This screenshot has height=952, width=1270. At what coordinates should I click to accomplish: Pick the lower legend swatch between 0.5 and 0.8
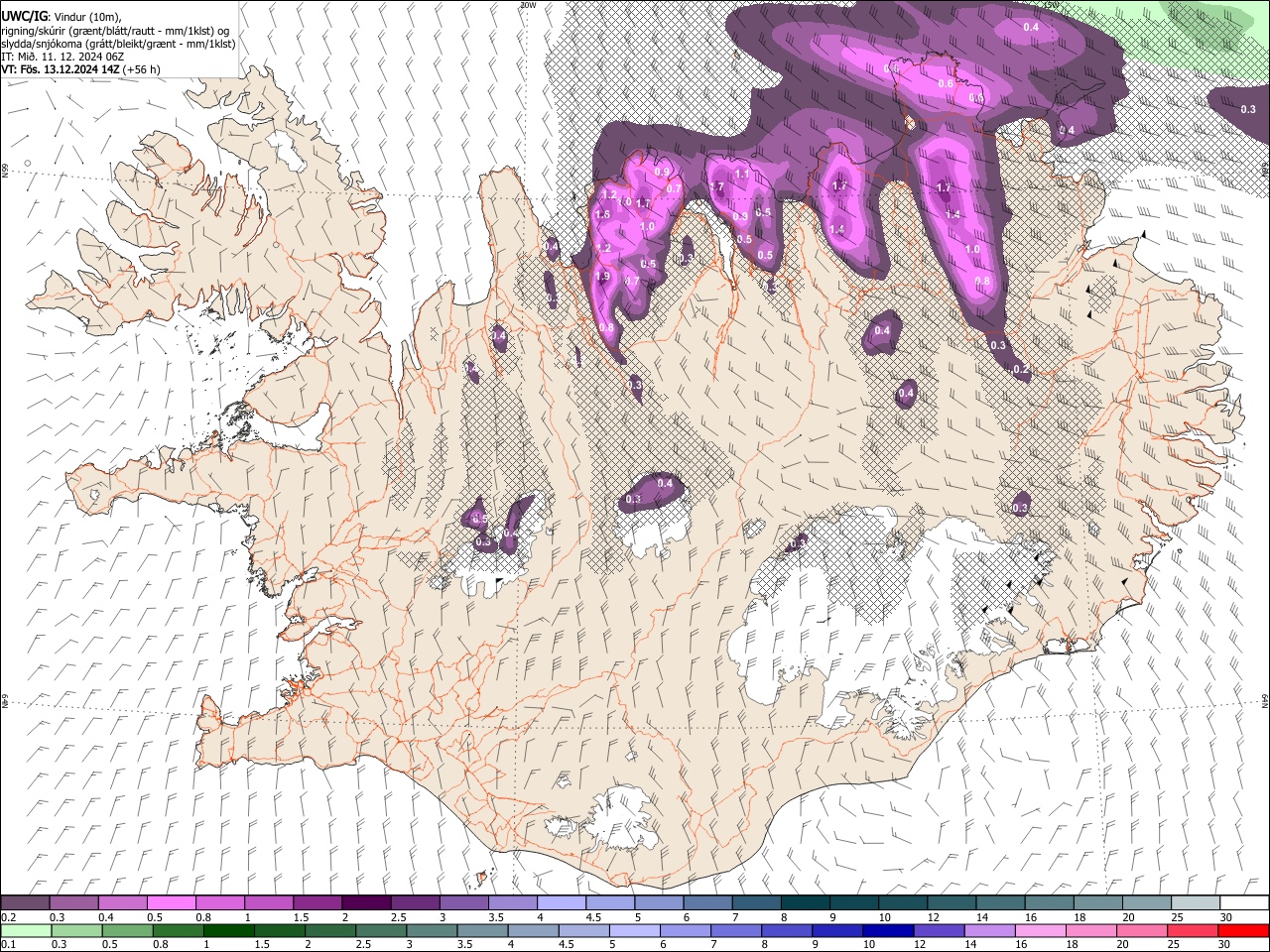pos(128,930)
